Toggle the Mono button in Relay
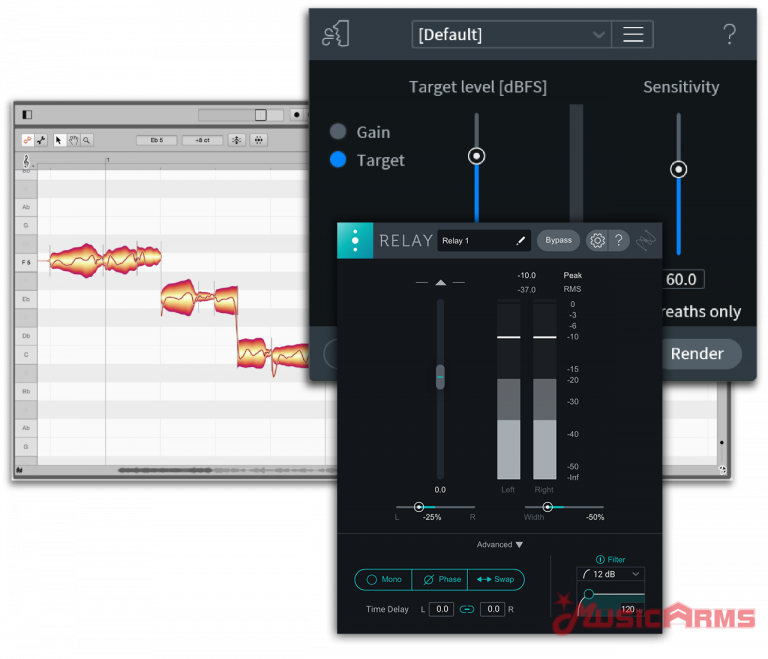 tap(383, 579)
